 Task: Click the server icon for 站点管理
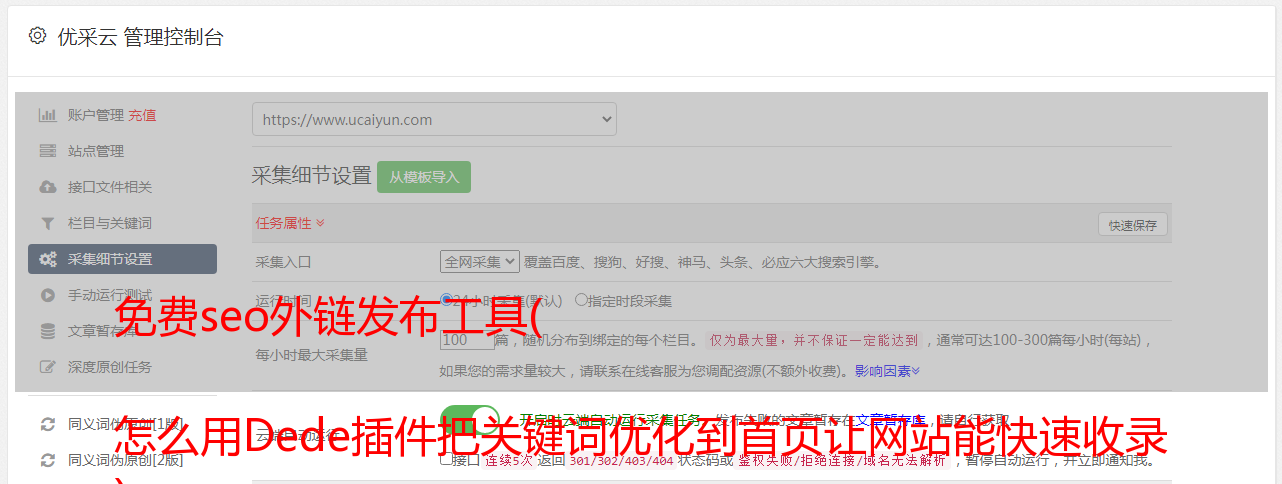click(47, 151)
